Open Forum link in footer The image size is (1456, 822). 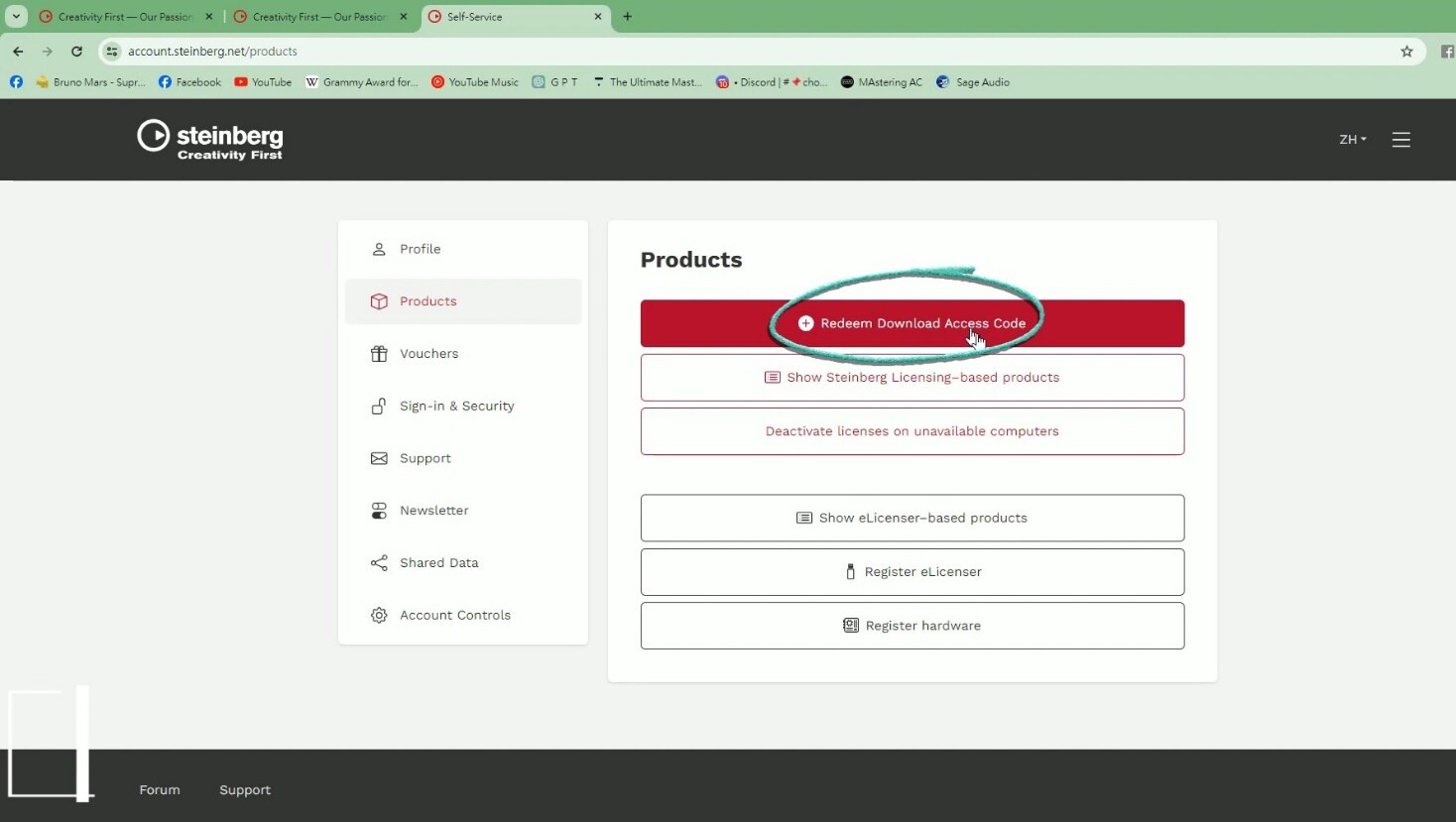[x=160, y=790]
